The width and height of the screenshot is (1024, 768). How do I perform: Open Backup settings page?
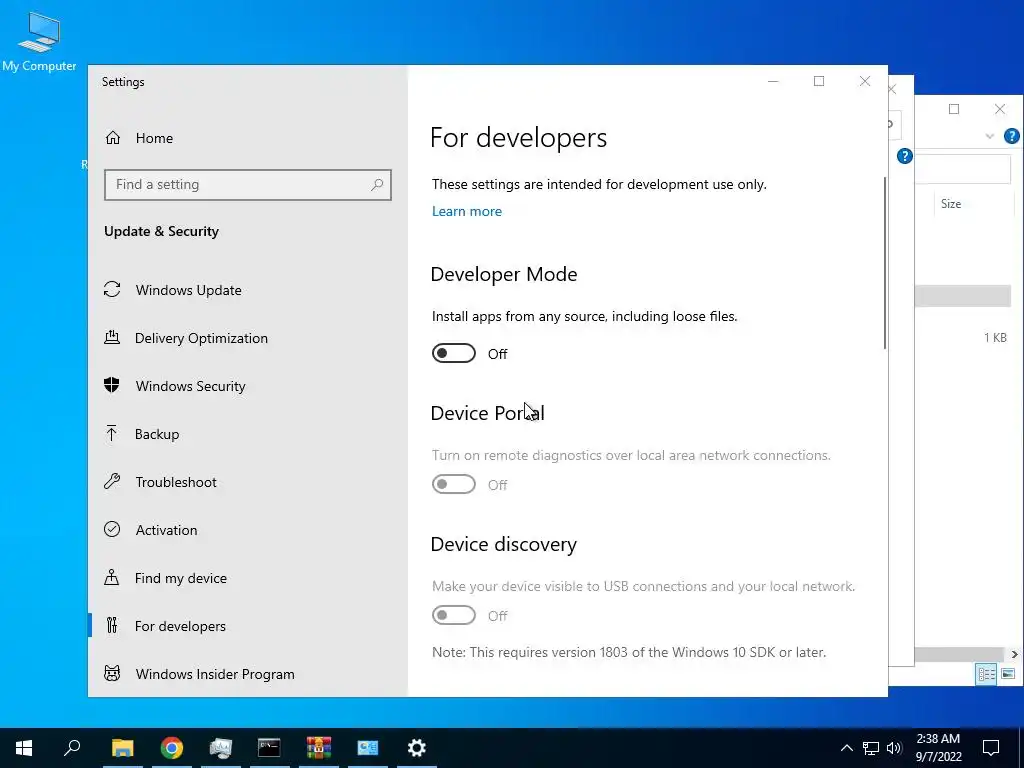pyautogui.click(x=157, y=434)
